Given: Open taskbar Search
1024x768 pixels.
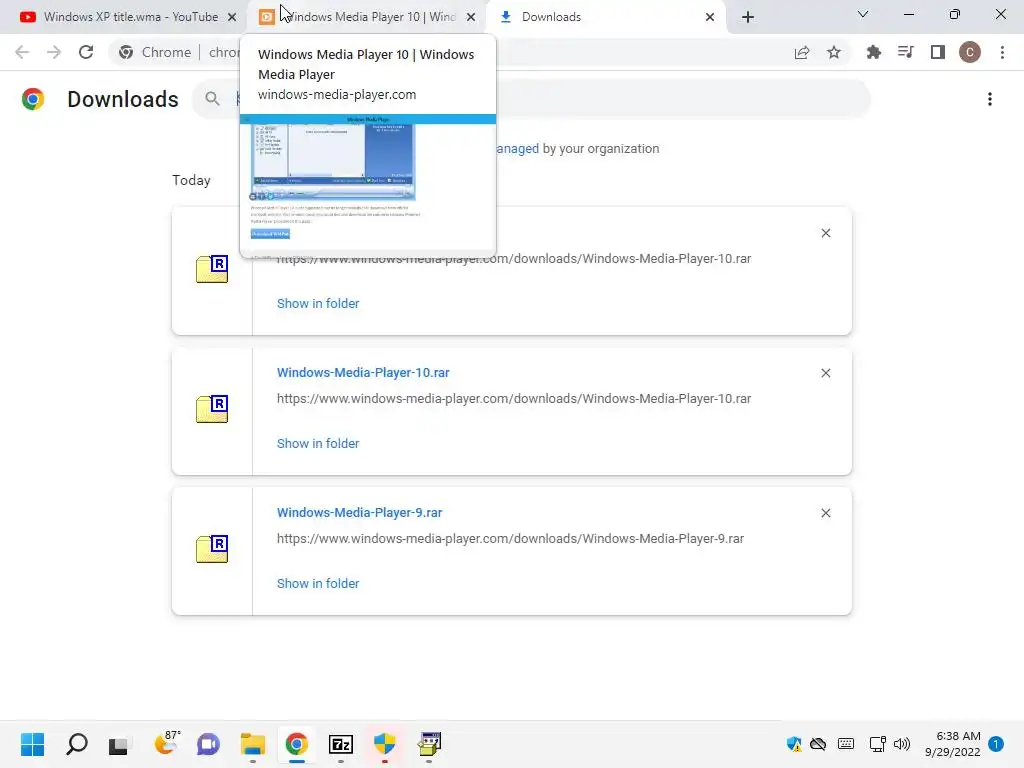Looking at the screenshot, I should click(77, 744).
